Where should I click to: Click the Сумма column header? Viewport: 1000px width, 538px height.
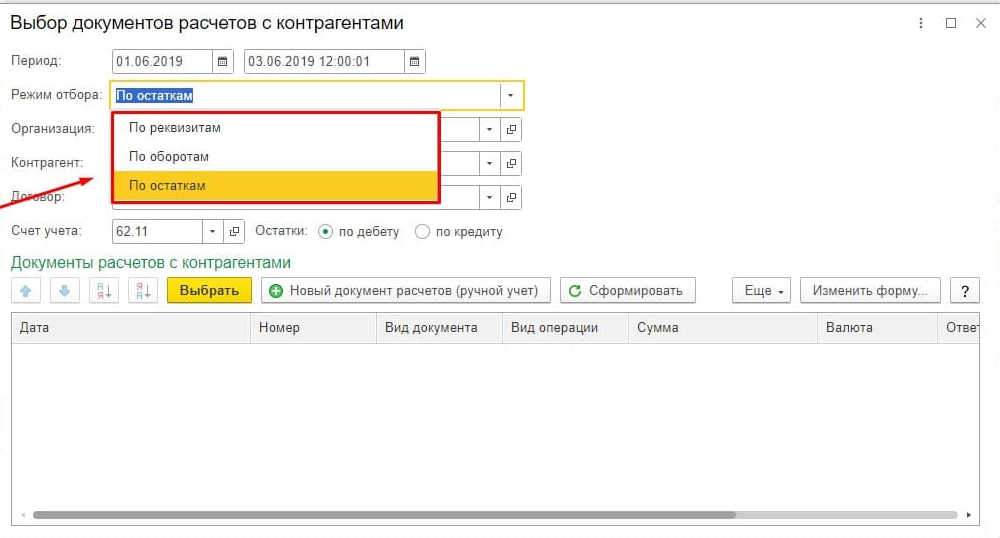[657, 327]
